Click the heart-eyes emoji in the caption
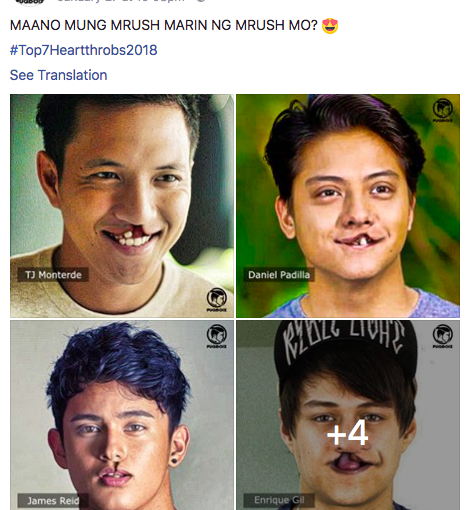 click(330, 26)
